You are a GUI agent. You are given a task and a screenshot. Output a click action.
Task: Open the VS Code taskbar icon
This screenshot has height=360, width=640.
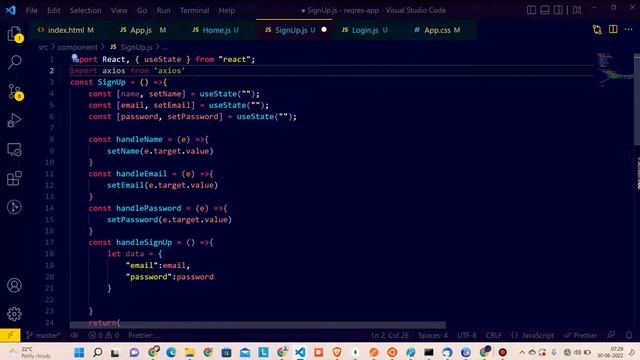[x=300, y=352]
